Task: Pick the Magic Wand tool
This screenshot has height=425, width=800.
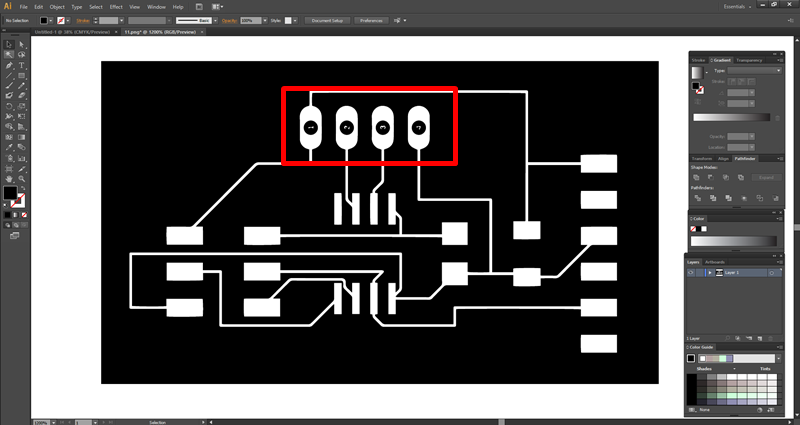Action: [9, 55]
